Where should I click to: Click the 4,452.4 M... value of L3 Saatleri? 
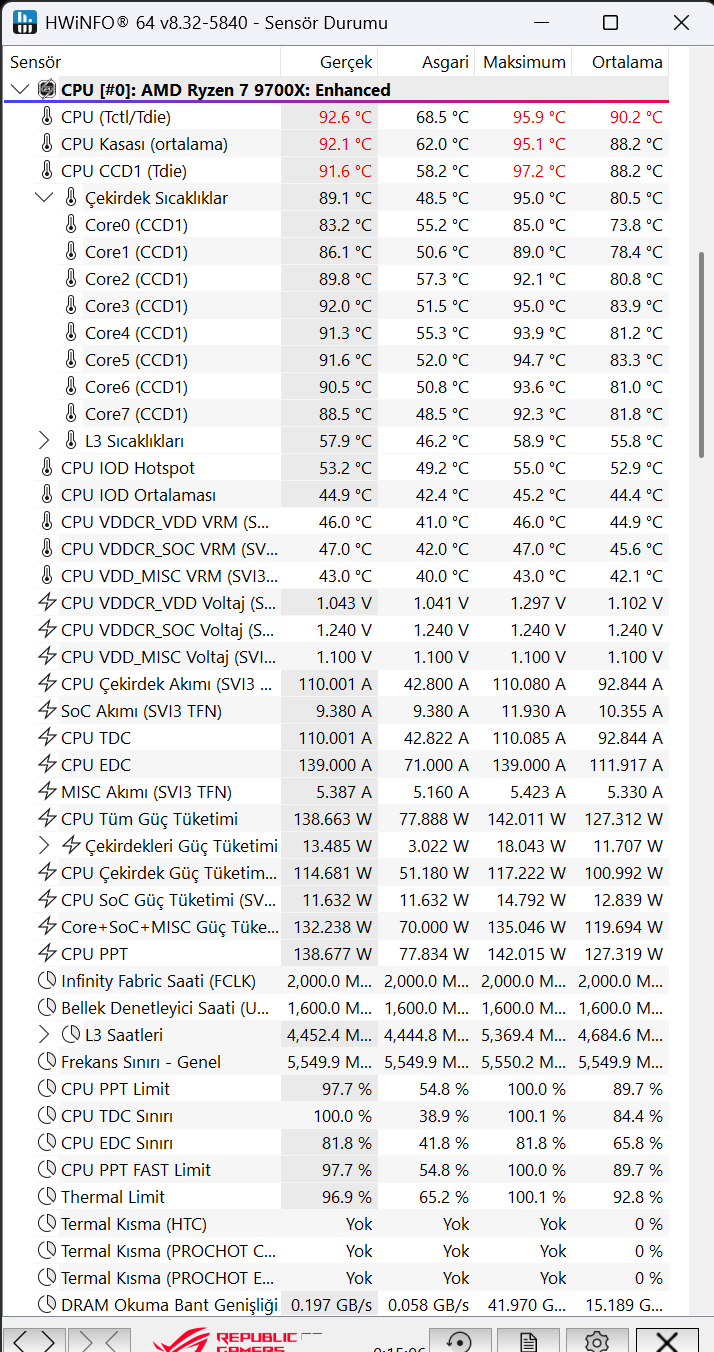(331, 1035)
